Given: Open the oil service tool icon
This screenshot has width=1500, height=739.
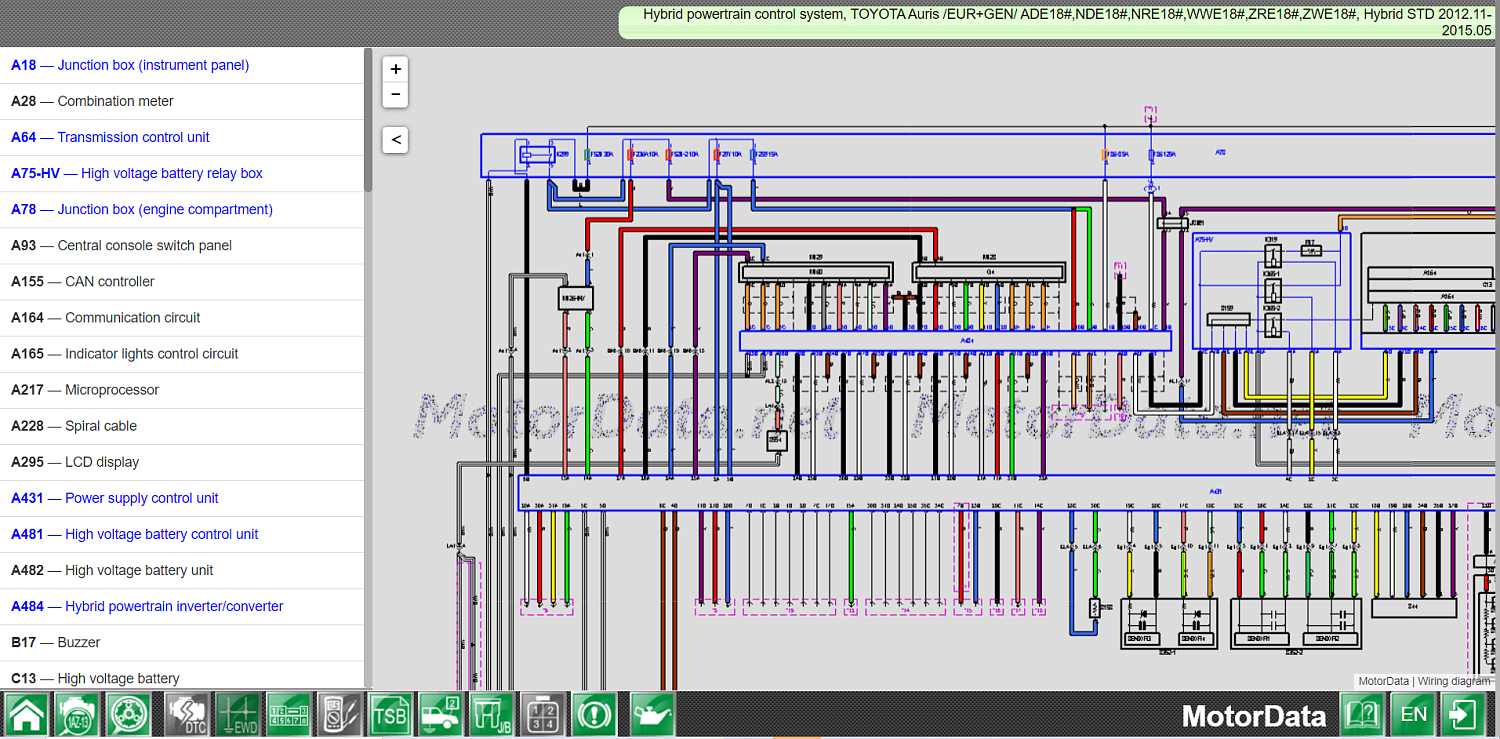Looking at the screenshot, I should (650, 714).
